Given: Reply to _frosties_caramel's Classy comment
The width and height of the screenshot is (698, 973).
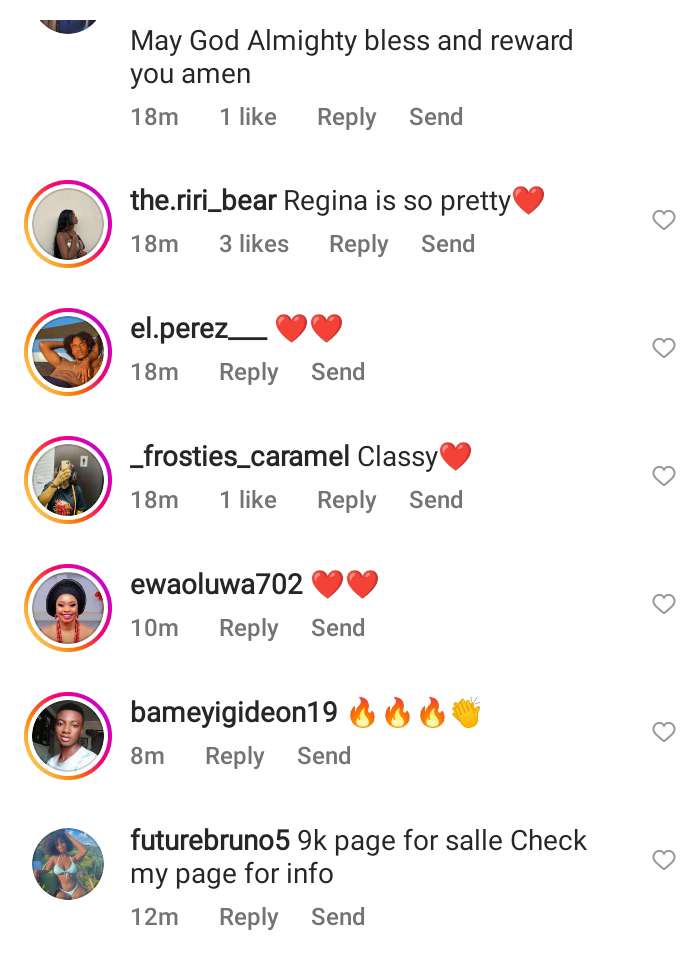Looking at the screenshot, I should pyautogui.click(x=346, y=500).
